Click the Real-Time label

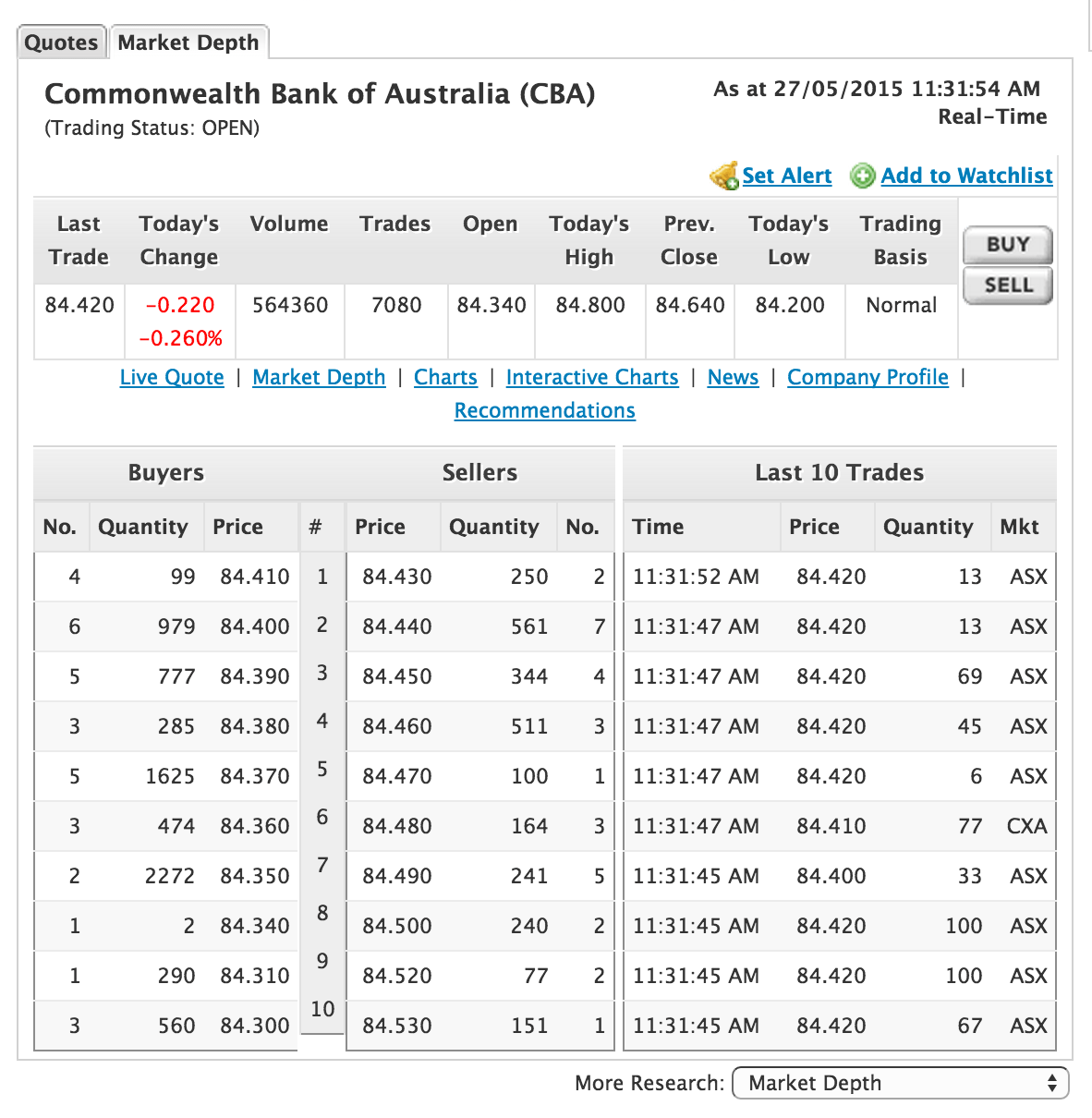coord(992,116)
